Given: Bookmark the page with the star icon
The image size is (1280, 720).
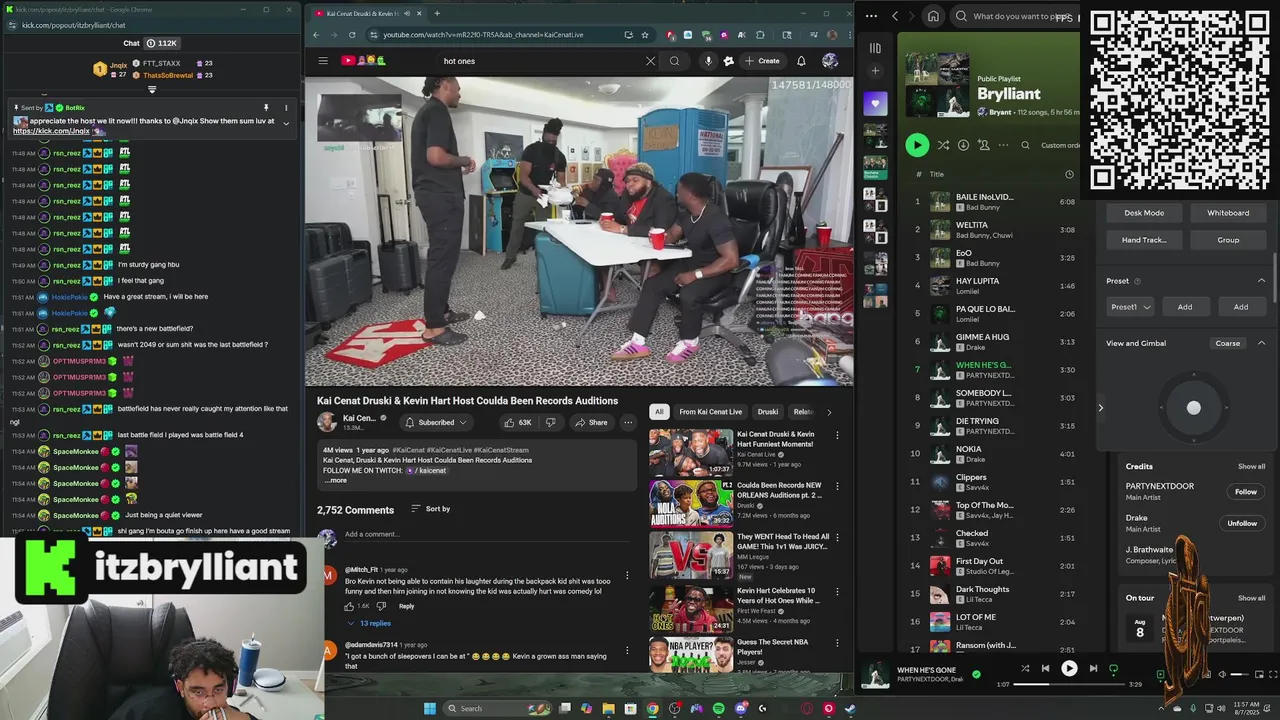Looking at the screenshot, I should [645, 35].
